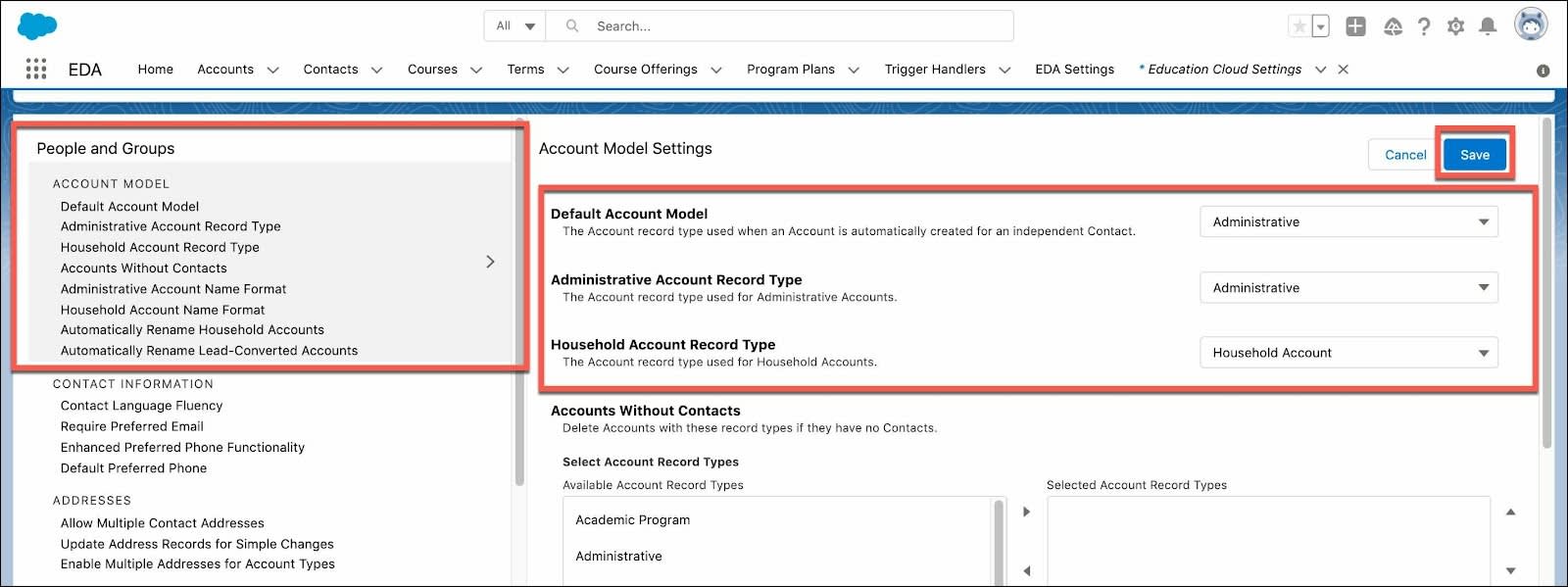Click the search magnifier icon
The image size is (1568, 587).
pyautogui.click(x=572, y=26)
